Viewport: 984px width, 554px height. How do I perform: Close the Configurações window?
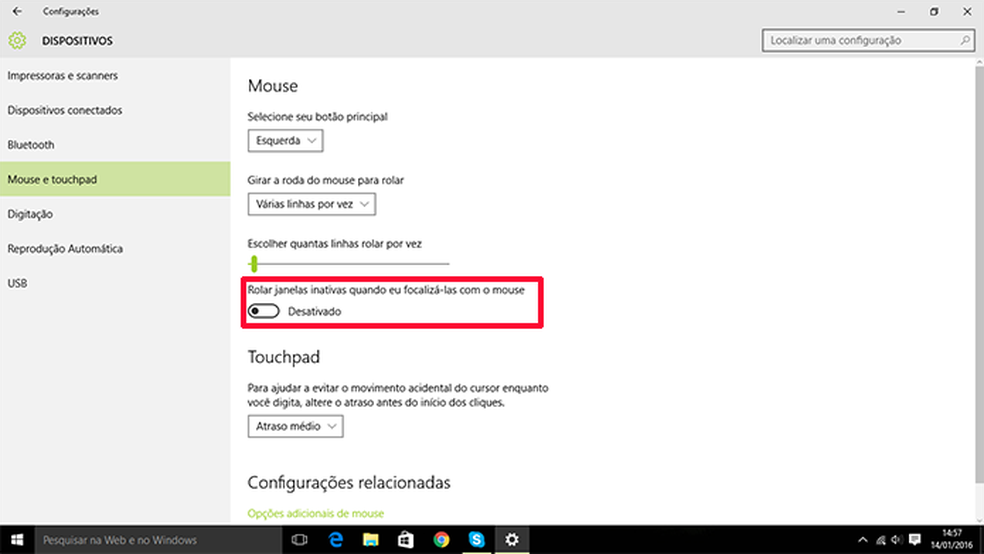(967, 11)
